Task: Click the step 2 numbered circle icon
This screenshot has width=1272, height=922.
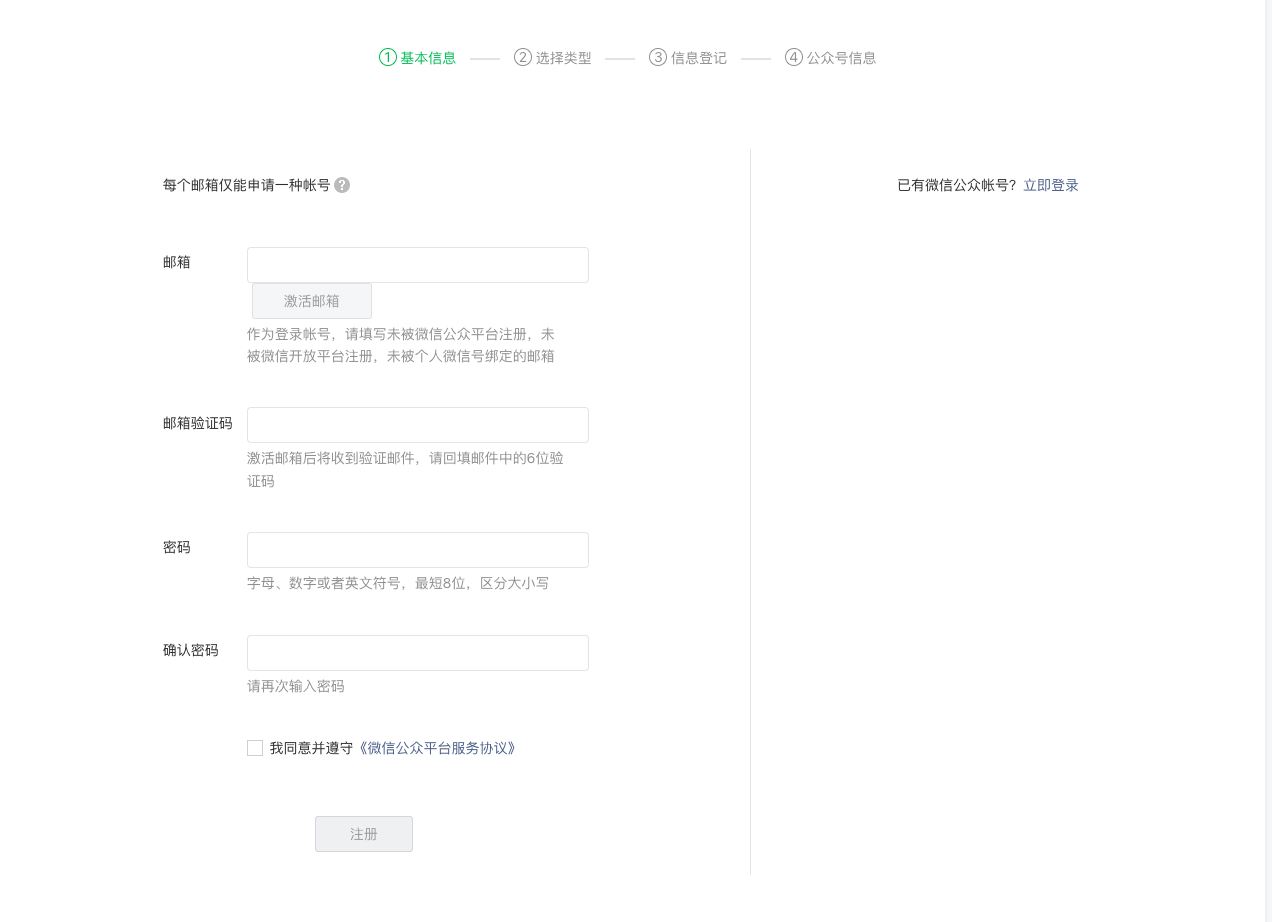Action: pos(522,57)
